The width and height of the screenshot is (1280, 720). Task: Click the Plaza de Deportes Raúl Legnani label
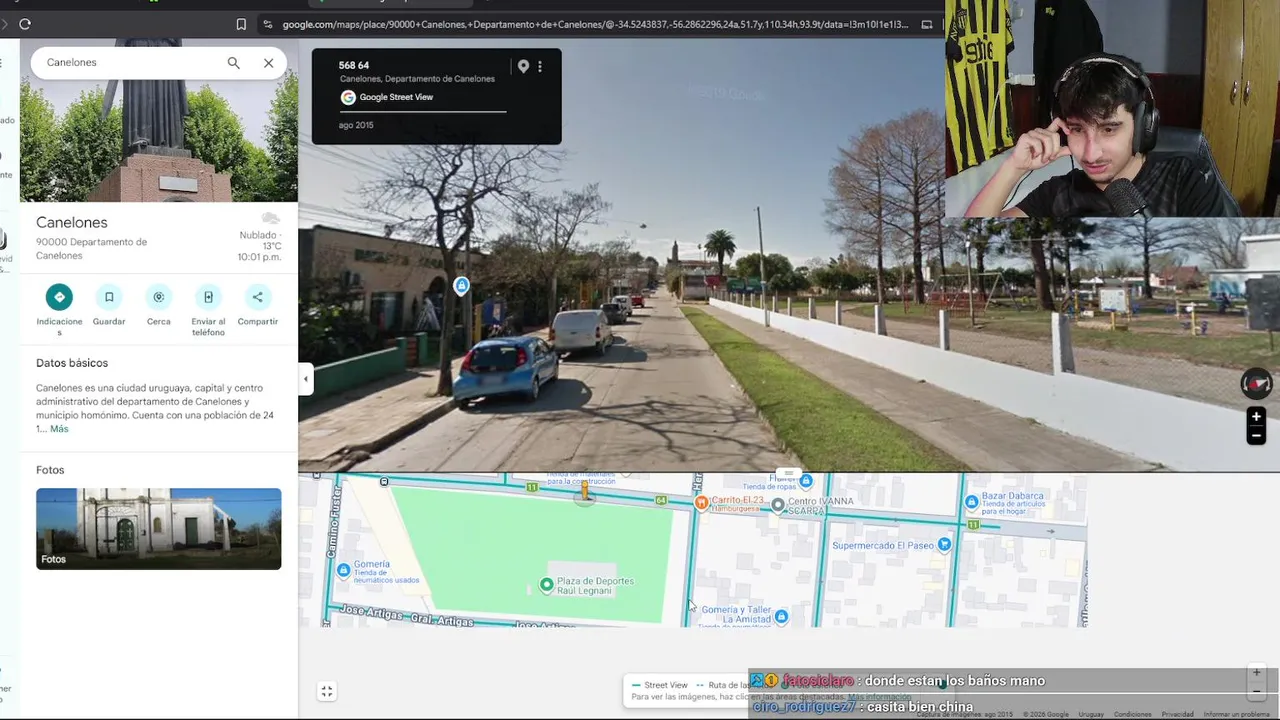tap(595, 586)
